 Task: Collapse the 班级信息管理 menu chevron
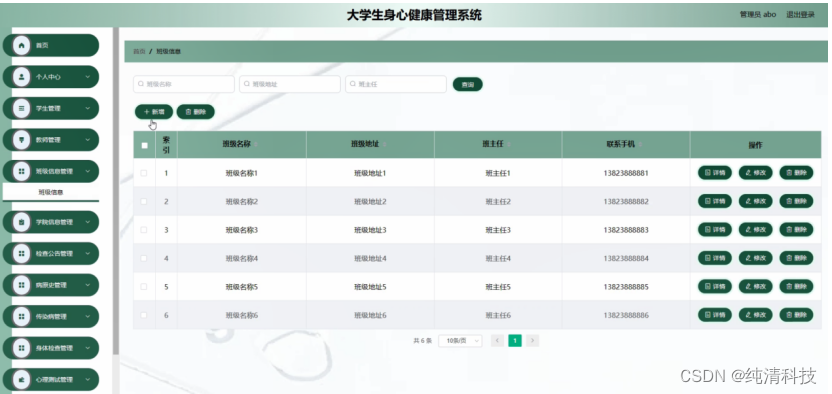point(88,171)
